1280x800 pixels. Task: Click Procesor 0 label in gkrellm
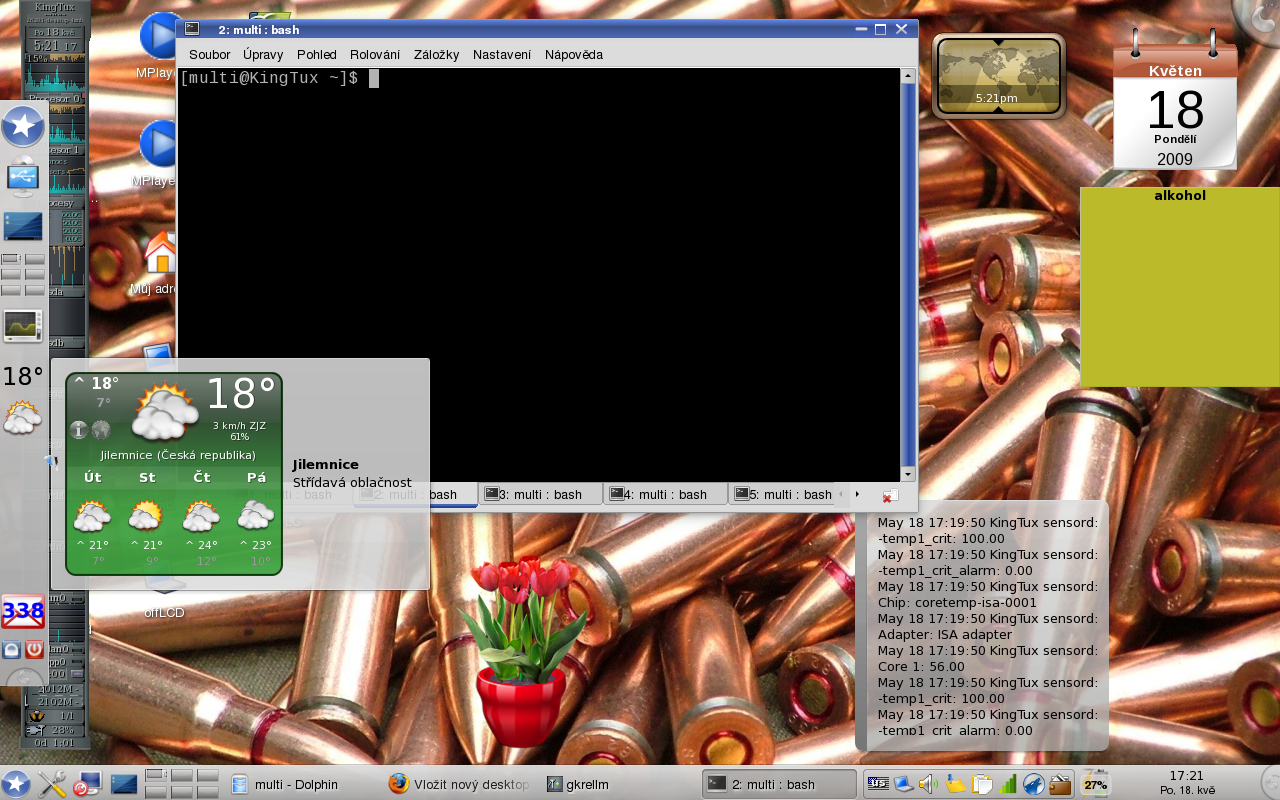pos(55,99)
